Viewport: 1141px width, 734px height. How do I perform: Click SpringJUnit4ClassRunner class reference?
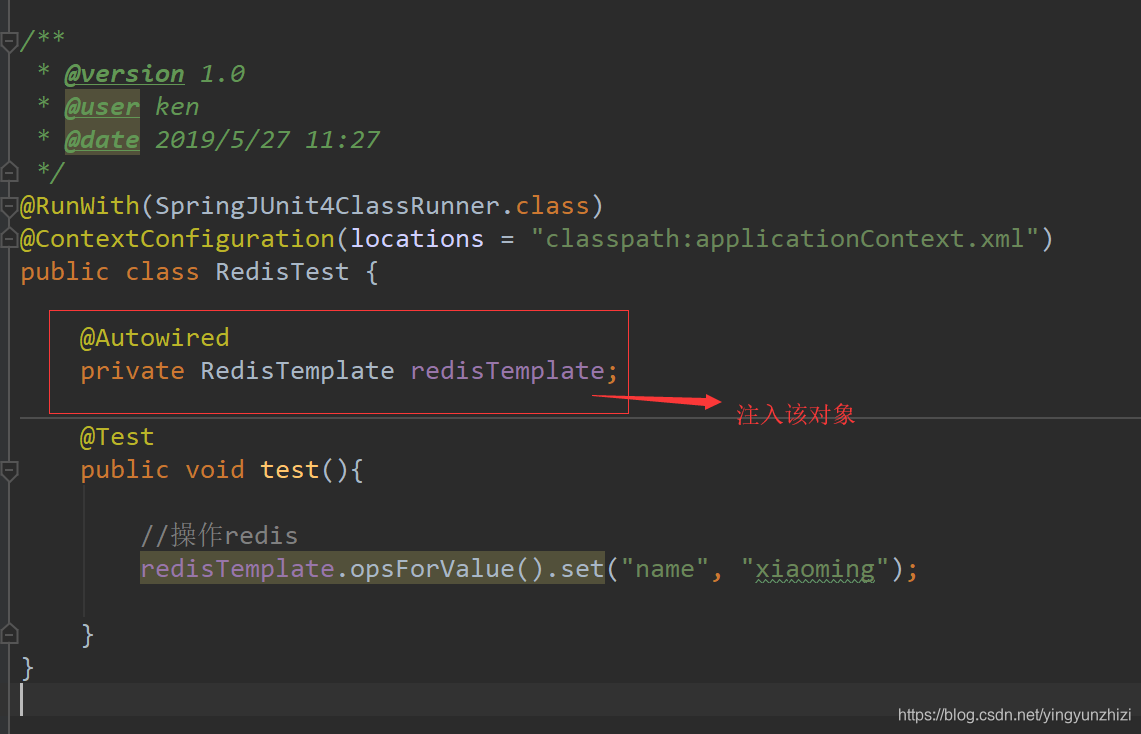[327, 206]
